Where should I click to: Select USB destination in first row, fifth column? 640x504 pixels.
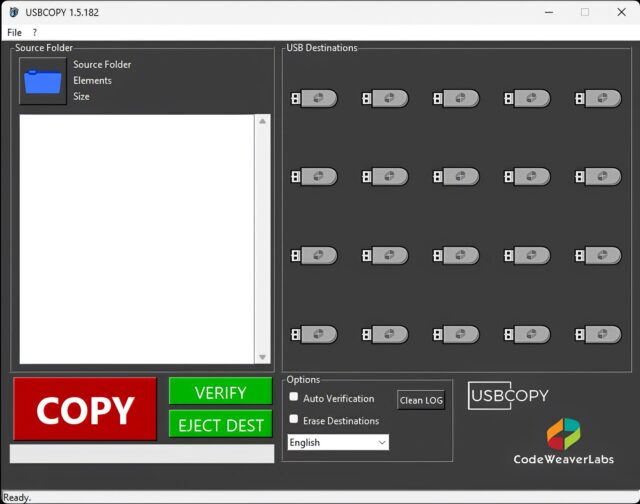coord(598,98)
